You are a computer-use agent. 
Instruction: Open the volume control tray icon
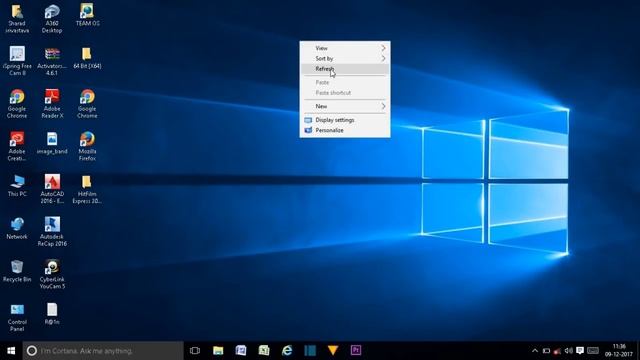pos(568,351)
